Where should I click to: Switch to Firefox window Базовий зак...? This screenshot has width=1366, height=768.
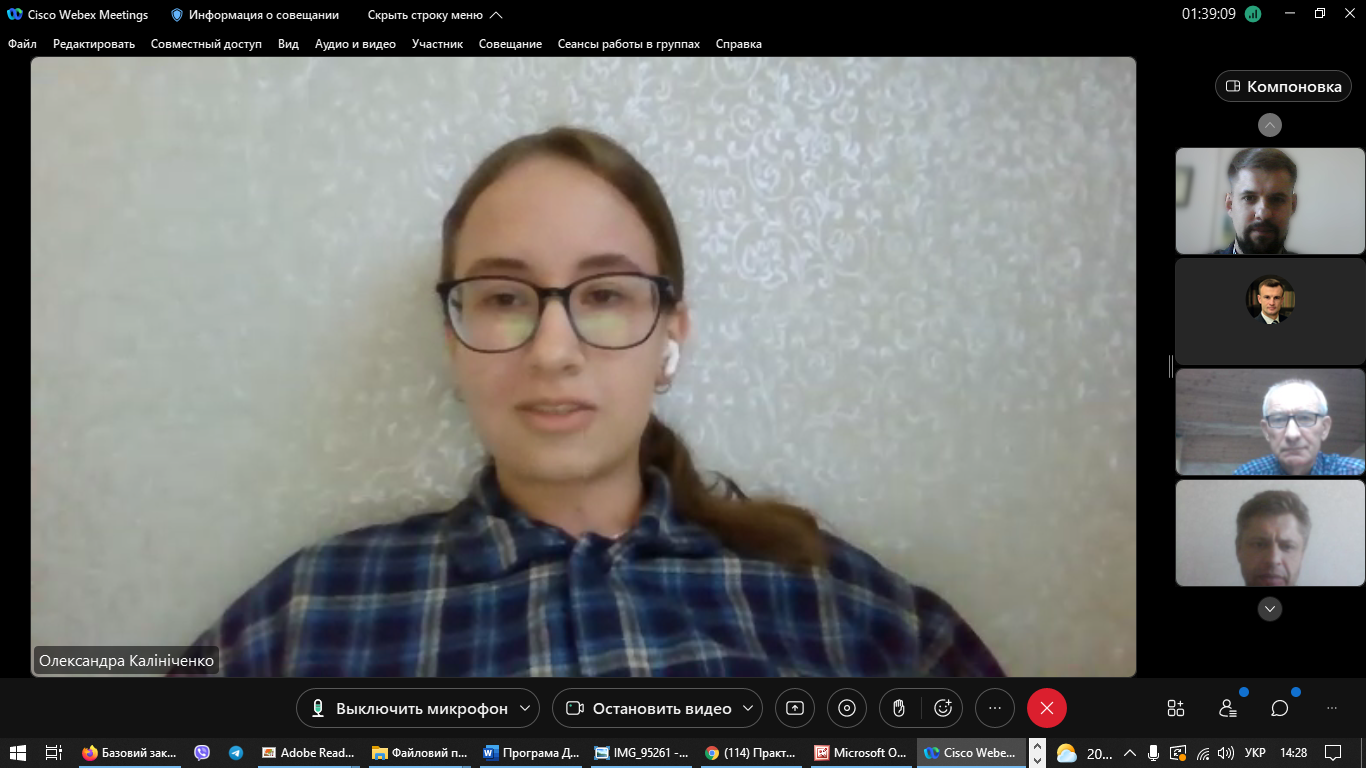[130, 753]
